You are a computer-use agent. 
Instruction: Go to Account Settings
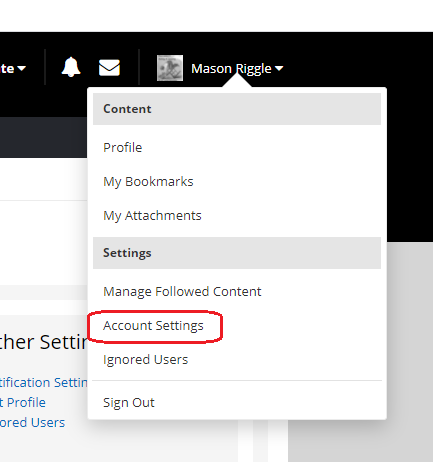tap(153, 326)
